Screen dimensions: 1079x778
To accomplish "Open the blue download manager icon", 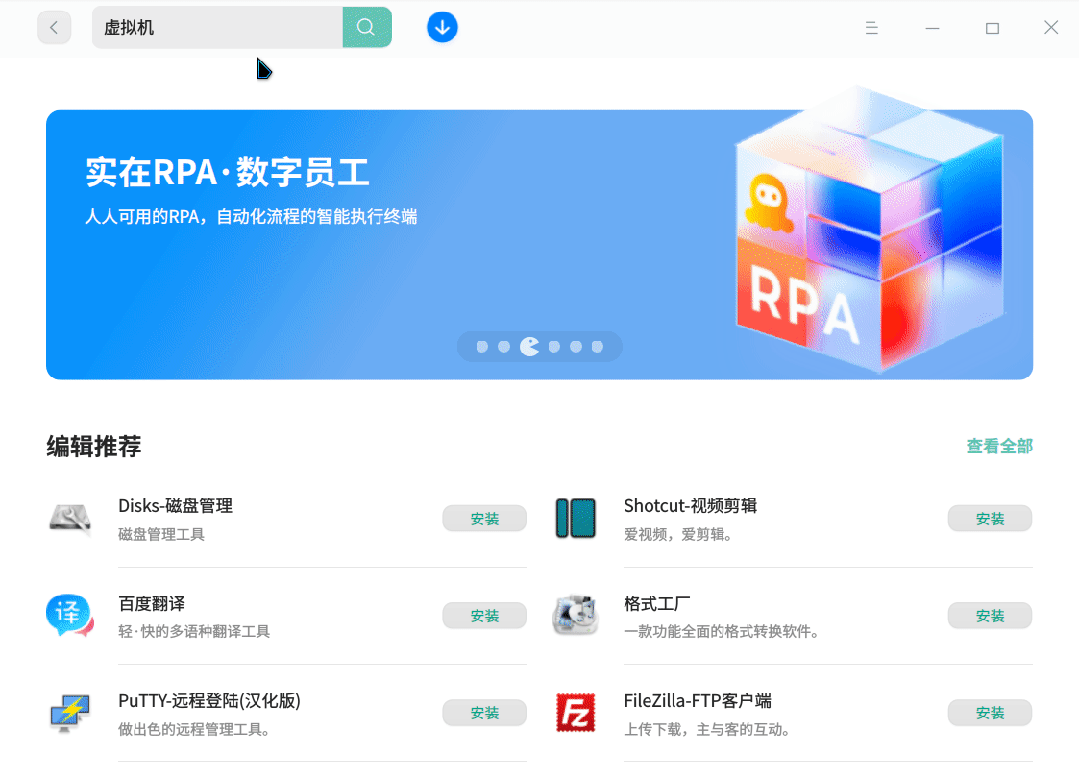I will (x=442, y=28).
